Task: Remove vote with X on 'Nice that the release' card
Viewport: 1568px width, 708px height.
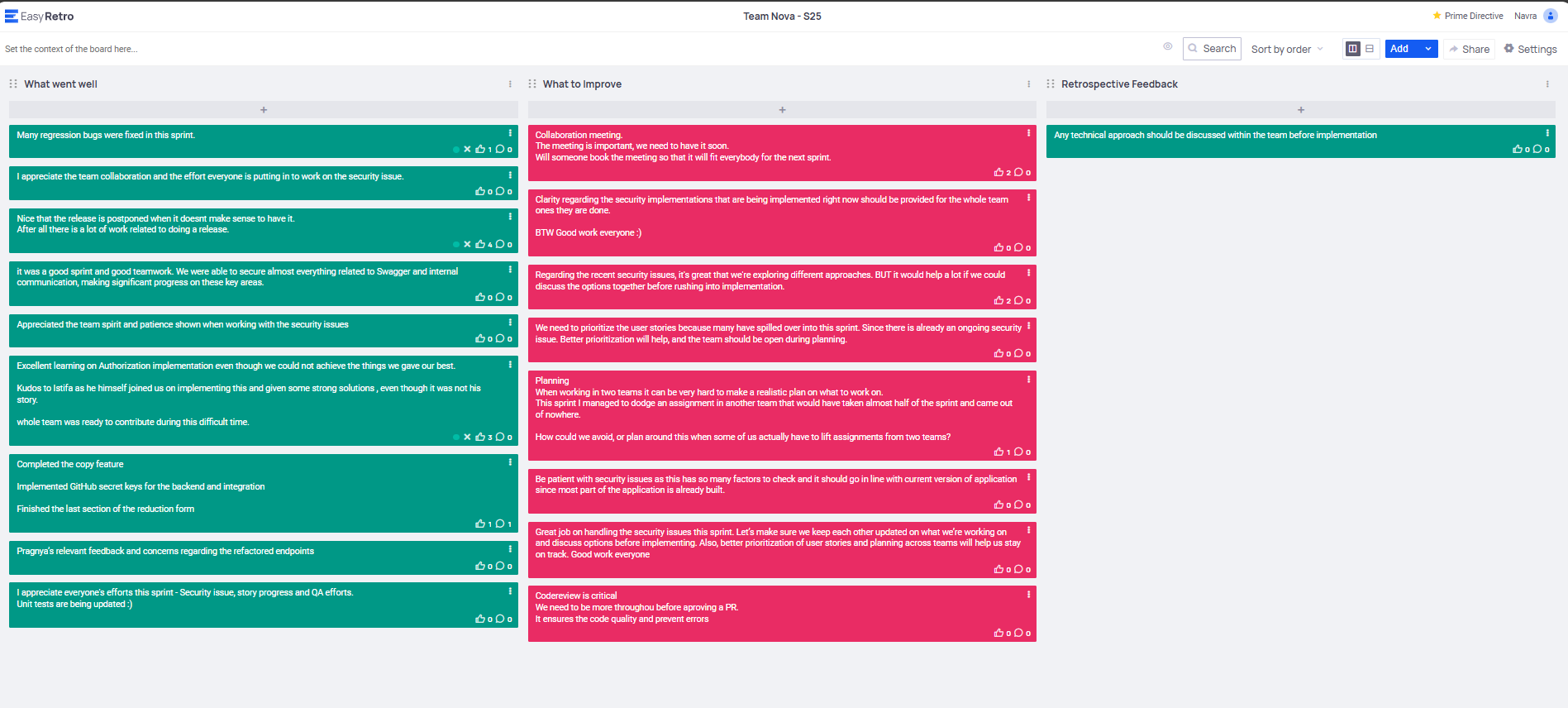Action: pos(467,245)
